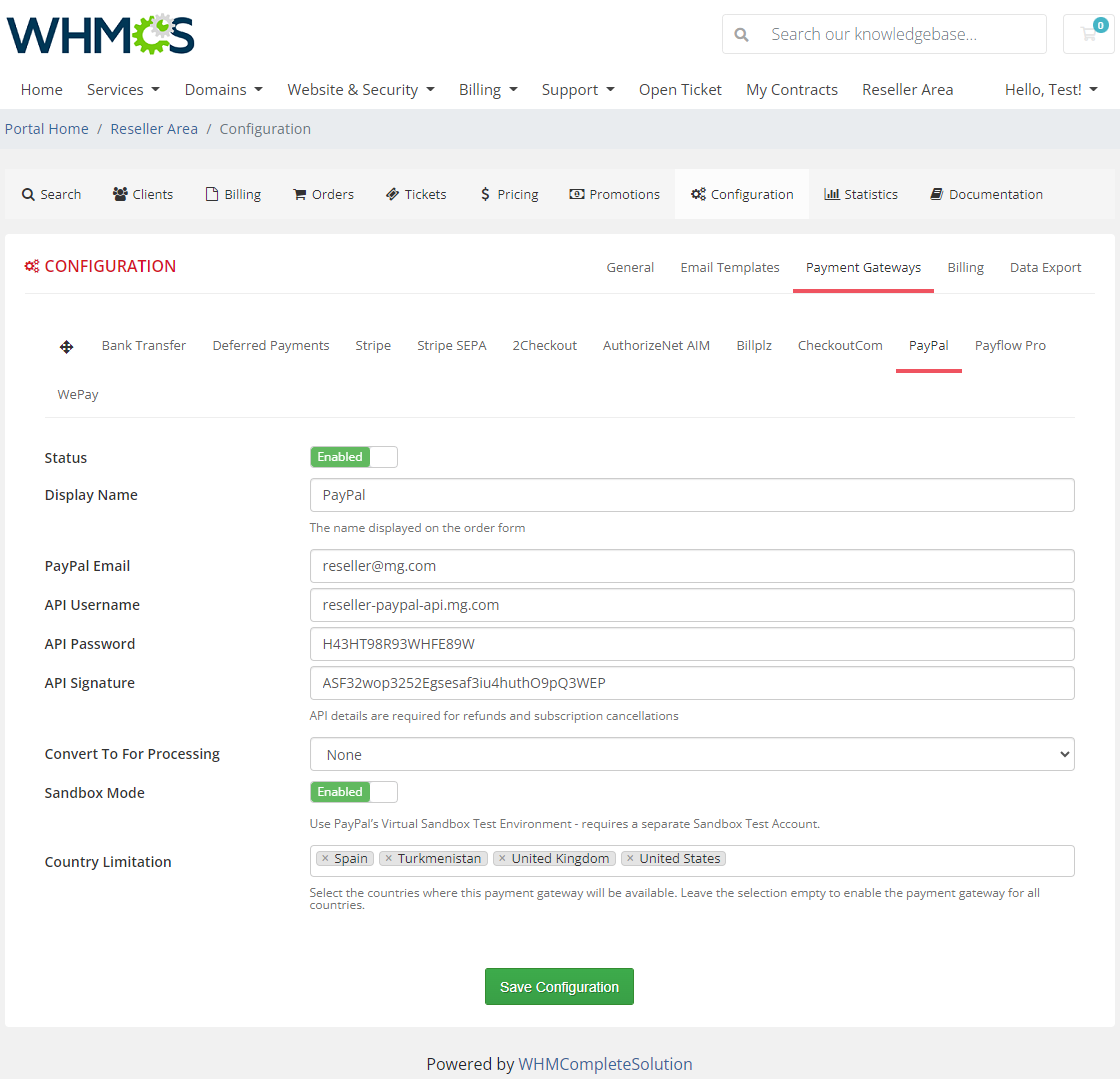
Task: Open the configuration Billing tab
Action: point(965,268)
